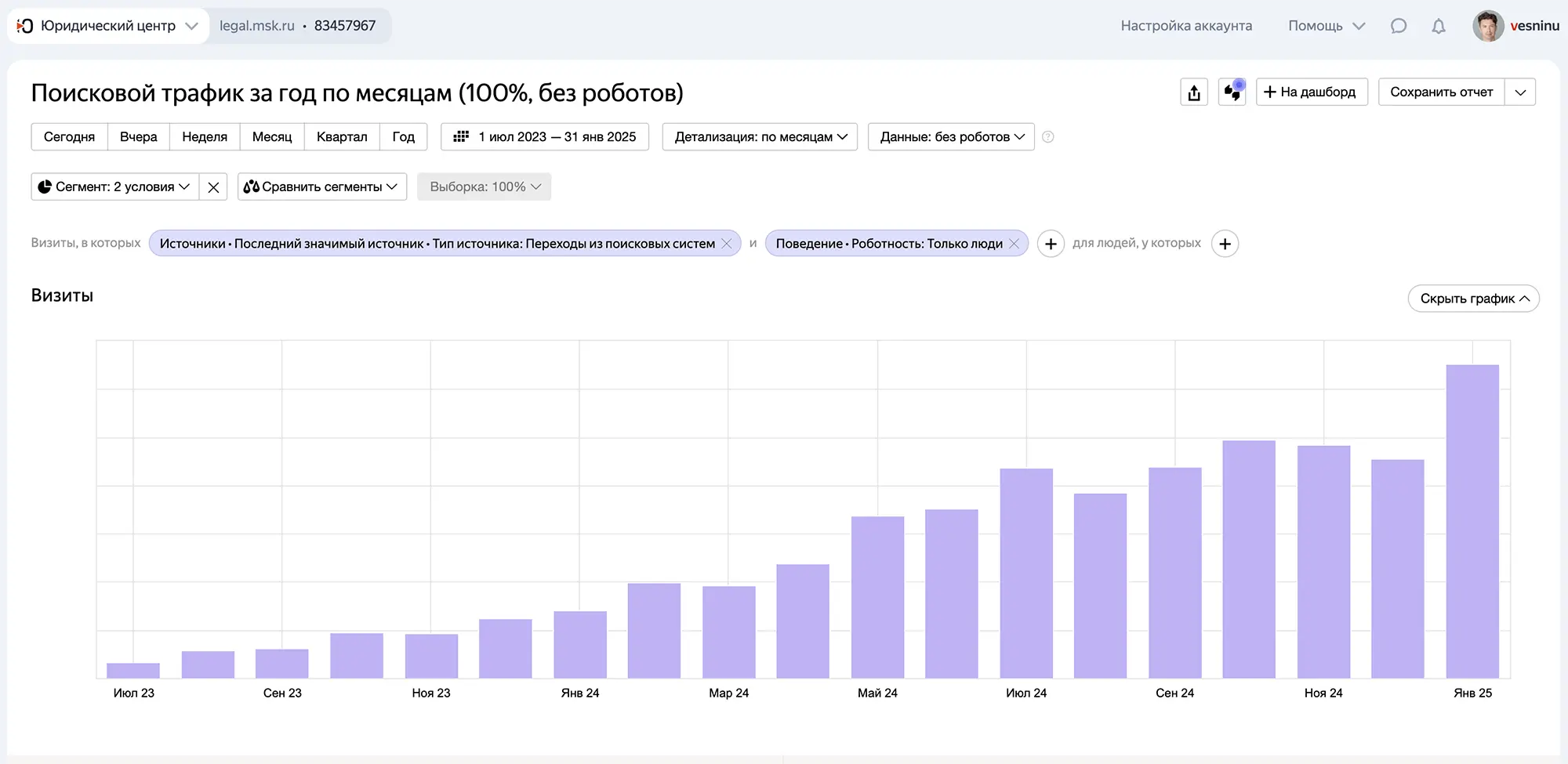Clear segment with the X button
This screenshot has height=764, width=1568.
pos(213,187)
